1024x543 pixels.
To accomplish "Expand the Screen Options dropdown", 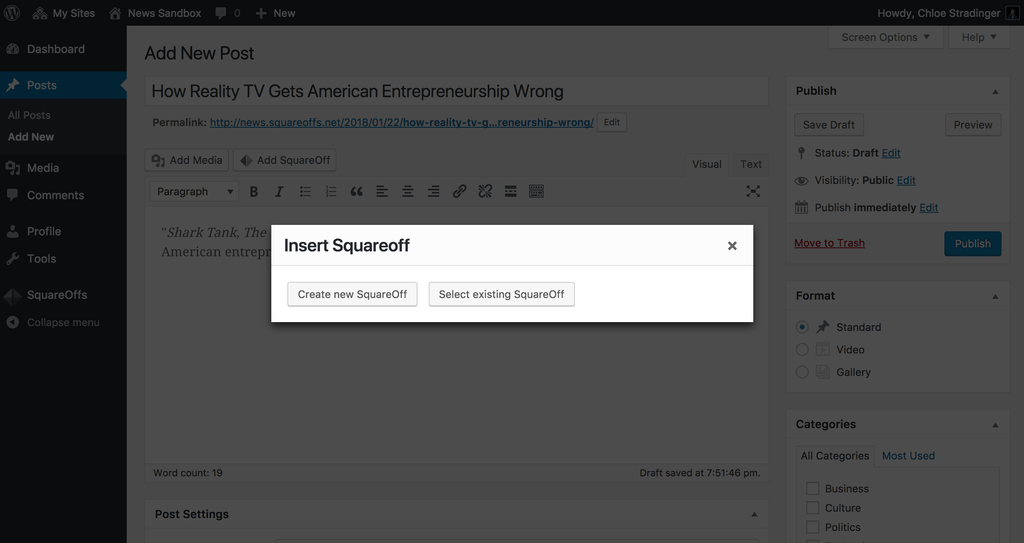I will click(885, 37).
